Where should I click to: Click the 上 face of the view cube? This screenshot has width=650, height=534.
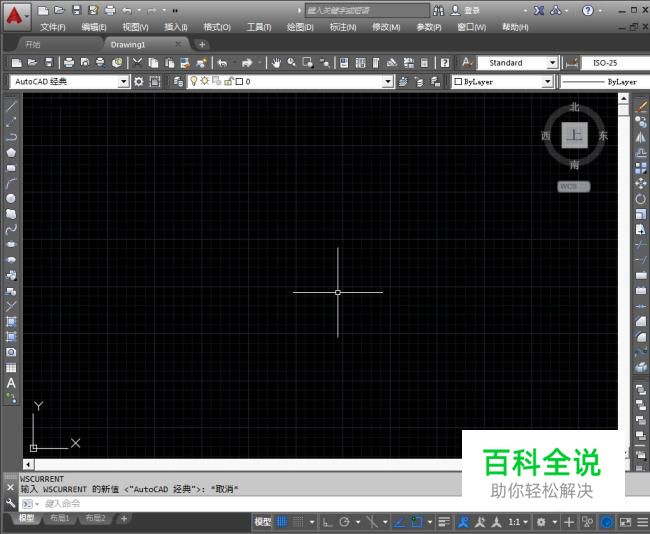(575, 135)
